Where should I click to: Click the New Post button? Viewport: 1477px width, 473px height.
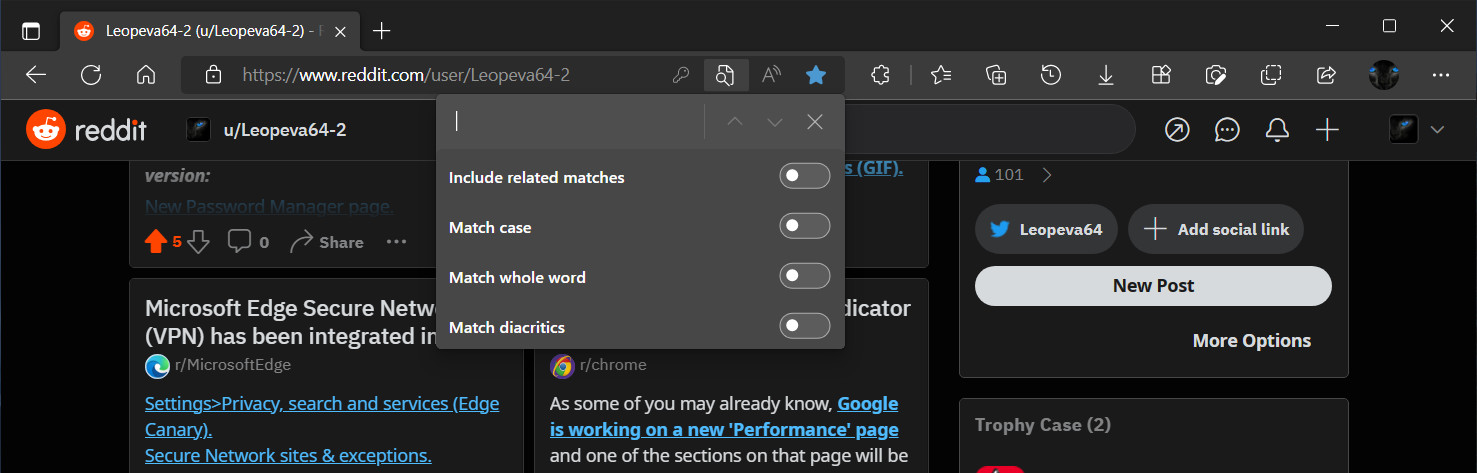point(1153,286)
